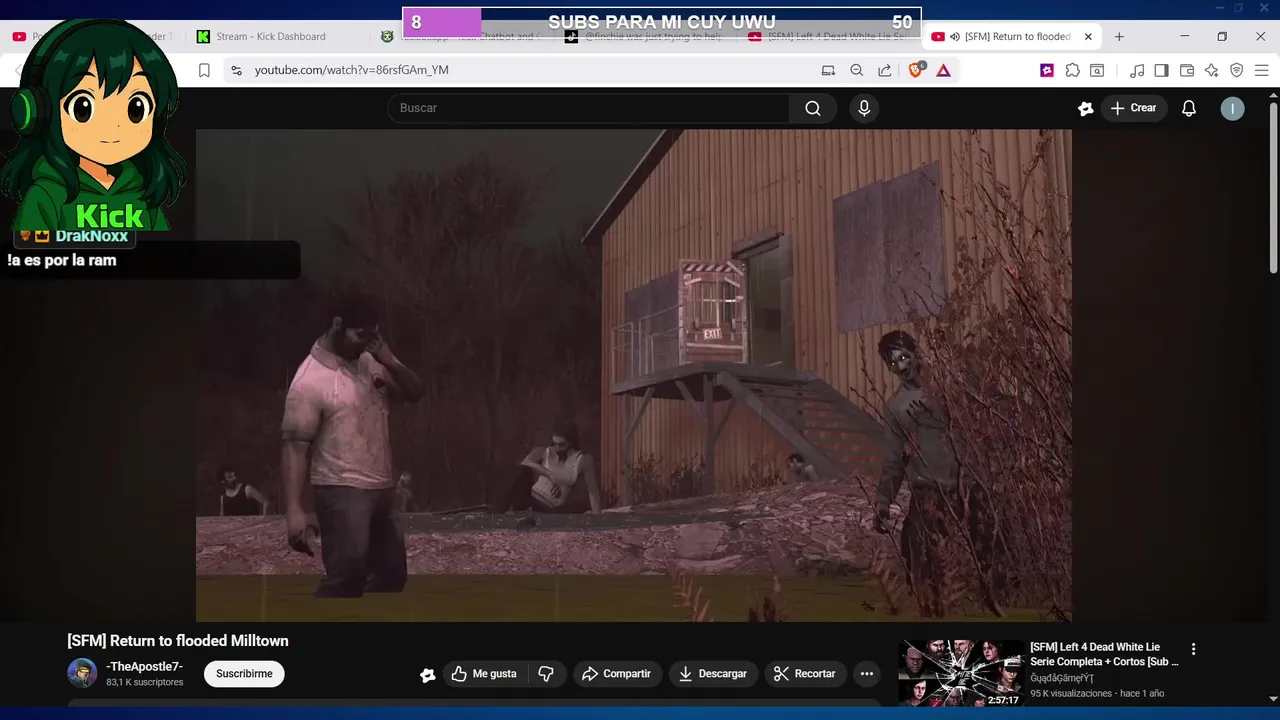Open the recommended video three-dot options
1280x720 pixels.
point(1193,649)
